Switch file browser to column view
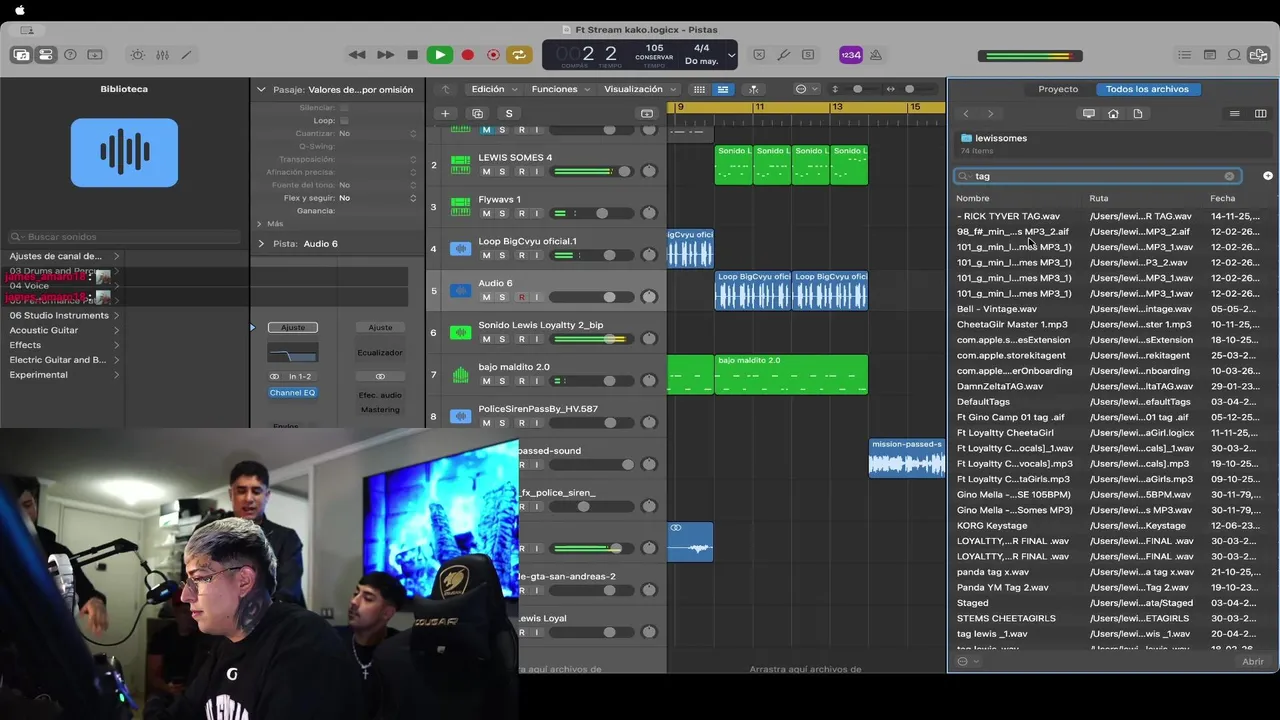Screen dimensions: 1280x720 point(1259,114)
